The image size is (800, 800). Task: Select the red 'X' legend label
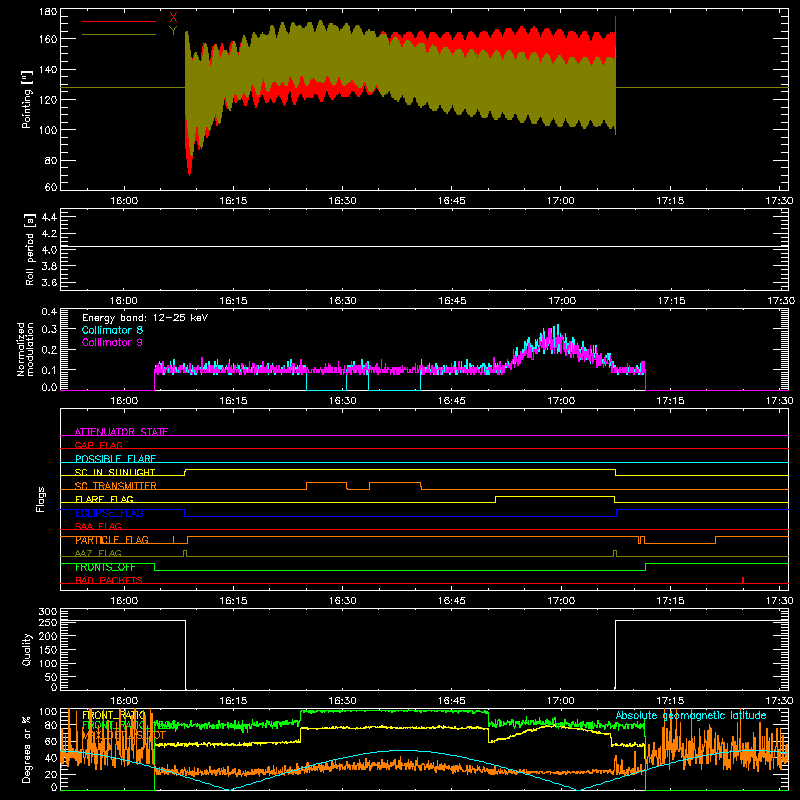173,18
